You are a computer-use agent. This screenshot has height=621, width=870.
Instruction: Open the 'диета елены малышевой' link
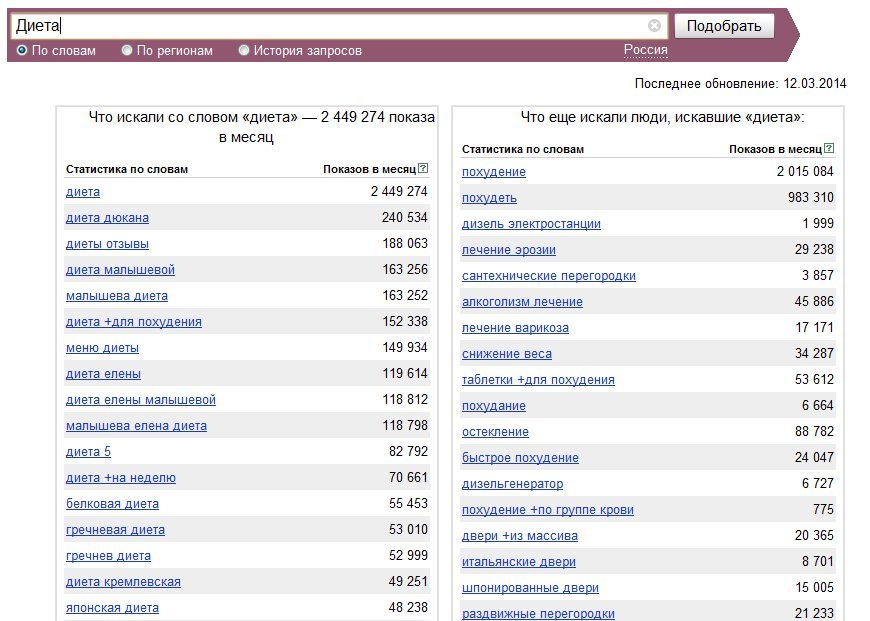(x=140, y=400)
